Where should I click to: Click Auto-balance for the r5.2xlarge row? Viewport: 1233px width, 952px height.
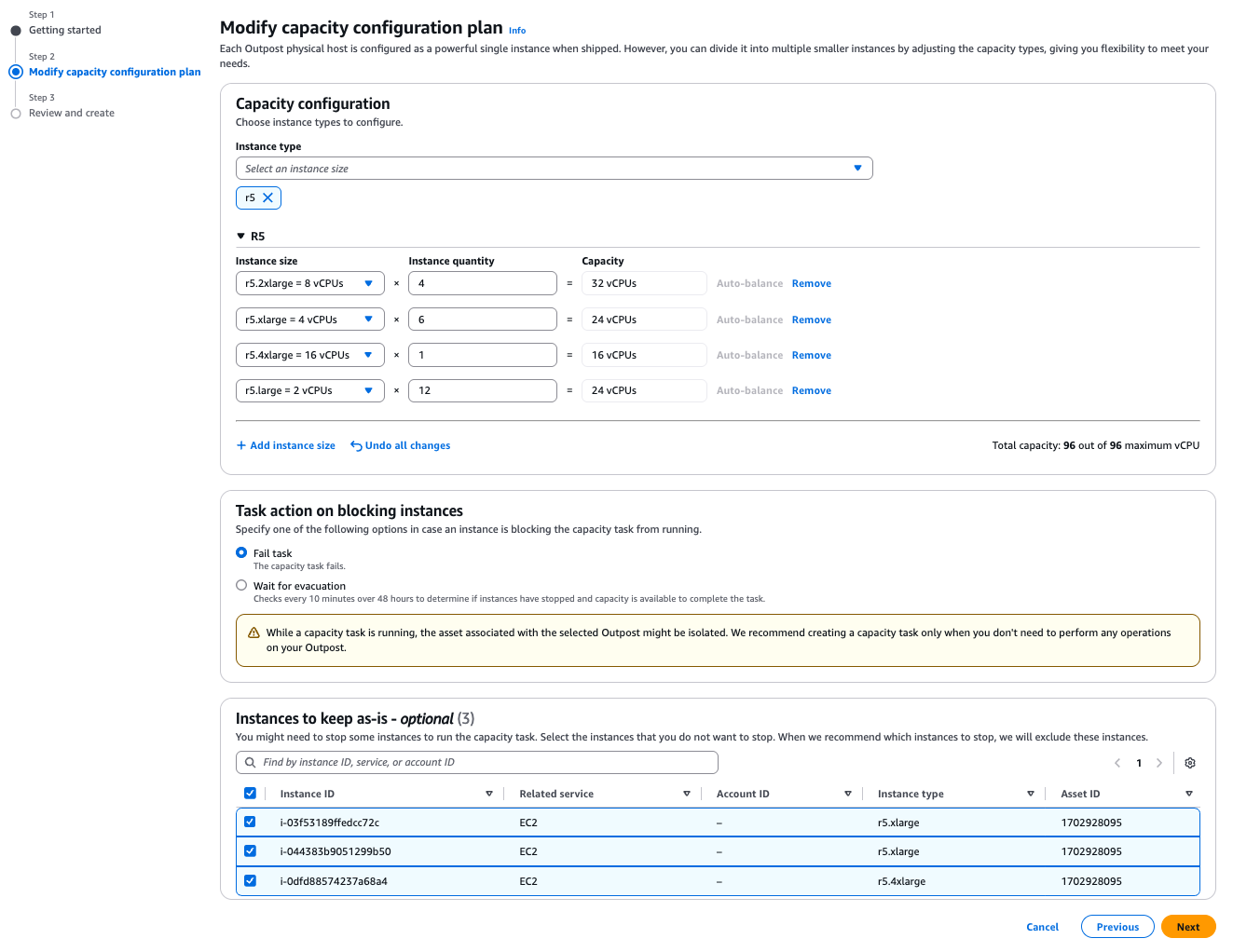749,283
